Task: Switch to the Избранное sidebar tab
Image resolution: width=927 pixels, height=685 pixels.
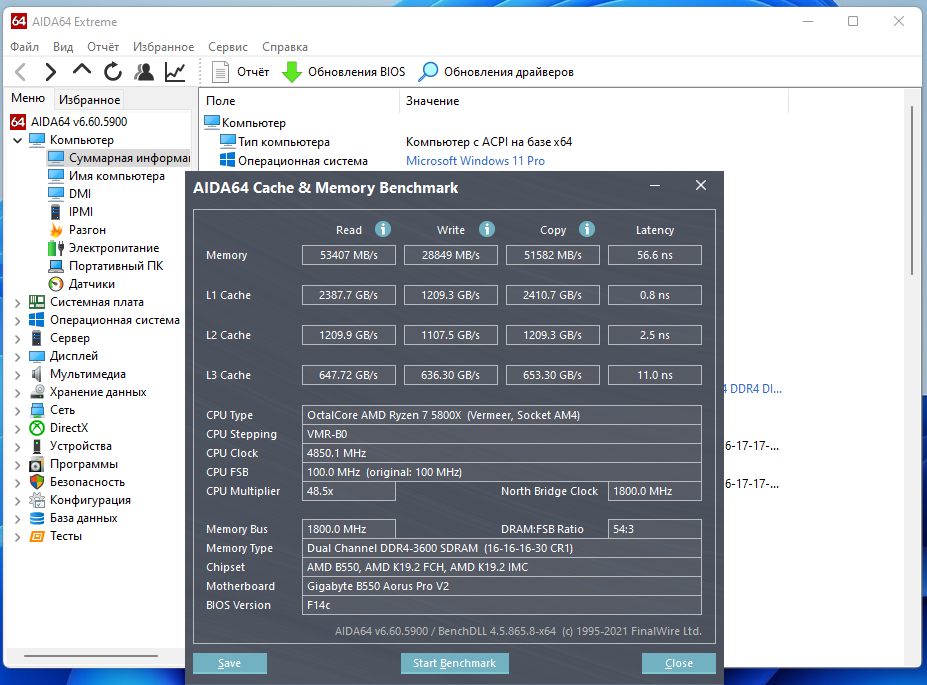Action: coord(89,100)
